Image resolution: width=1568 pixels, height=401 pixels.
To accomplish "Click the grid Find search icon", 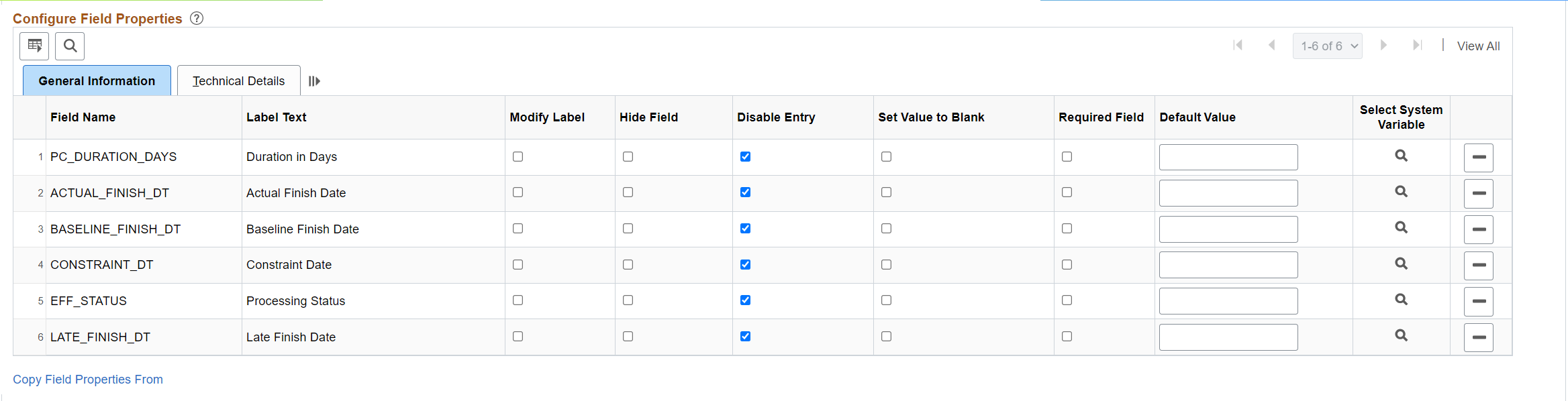I will tap(70, 46).
